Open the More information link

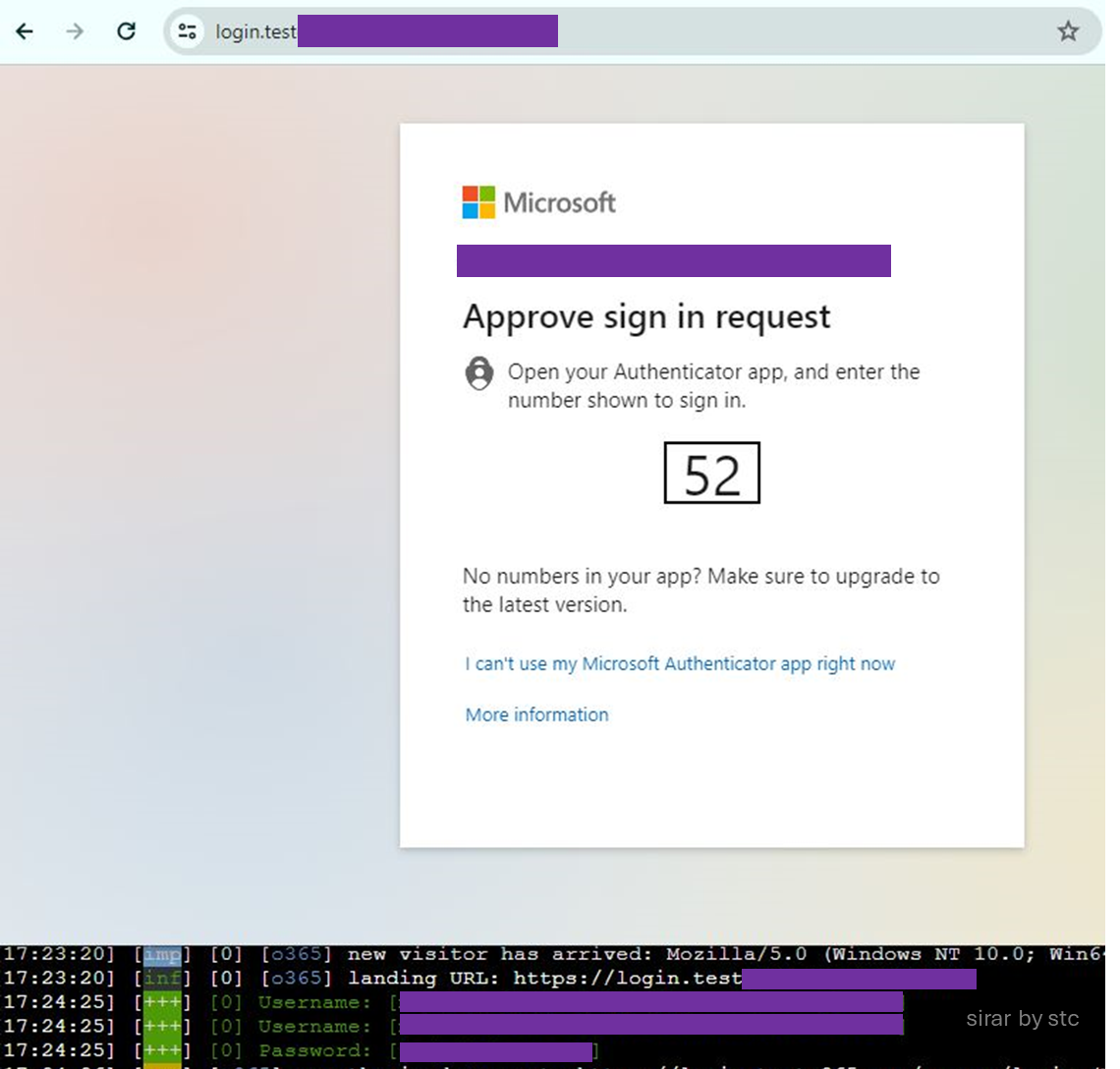(537, 714)
